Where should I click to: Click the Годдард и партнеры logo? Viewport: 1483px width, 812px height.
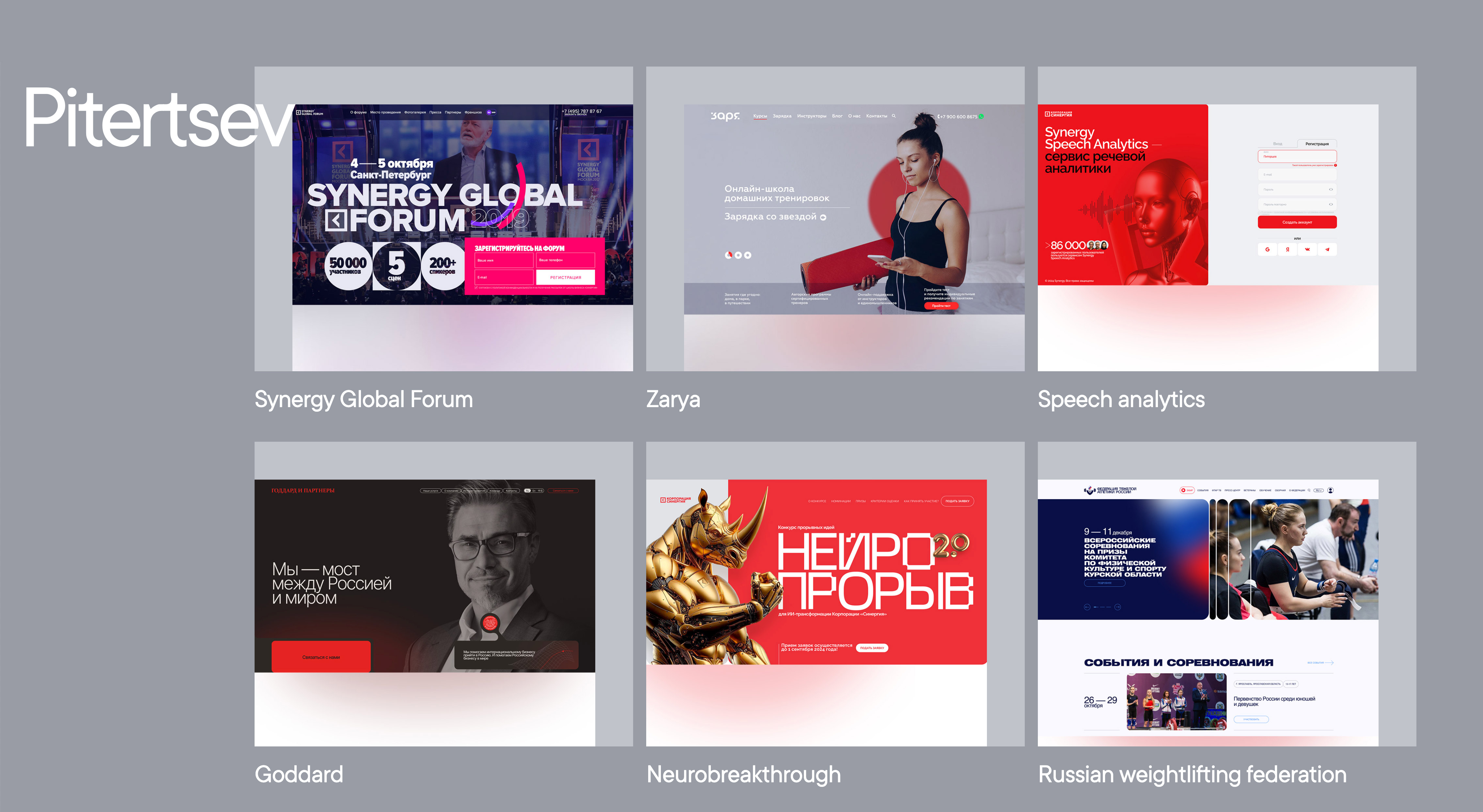tap(303, 490)
